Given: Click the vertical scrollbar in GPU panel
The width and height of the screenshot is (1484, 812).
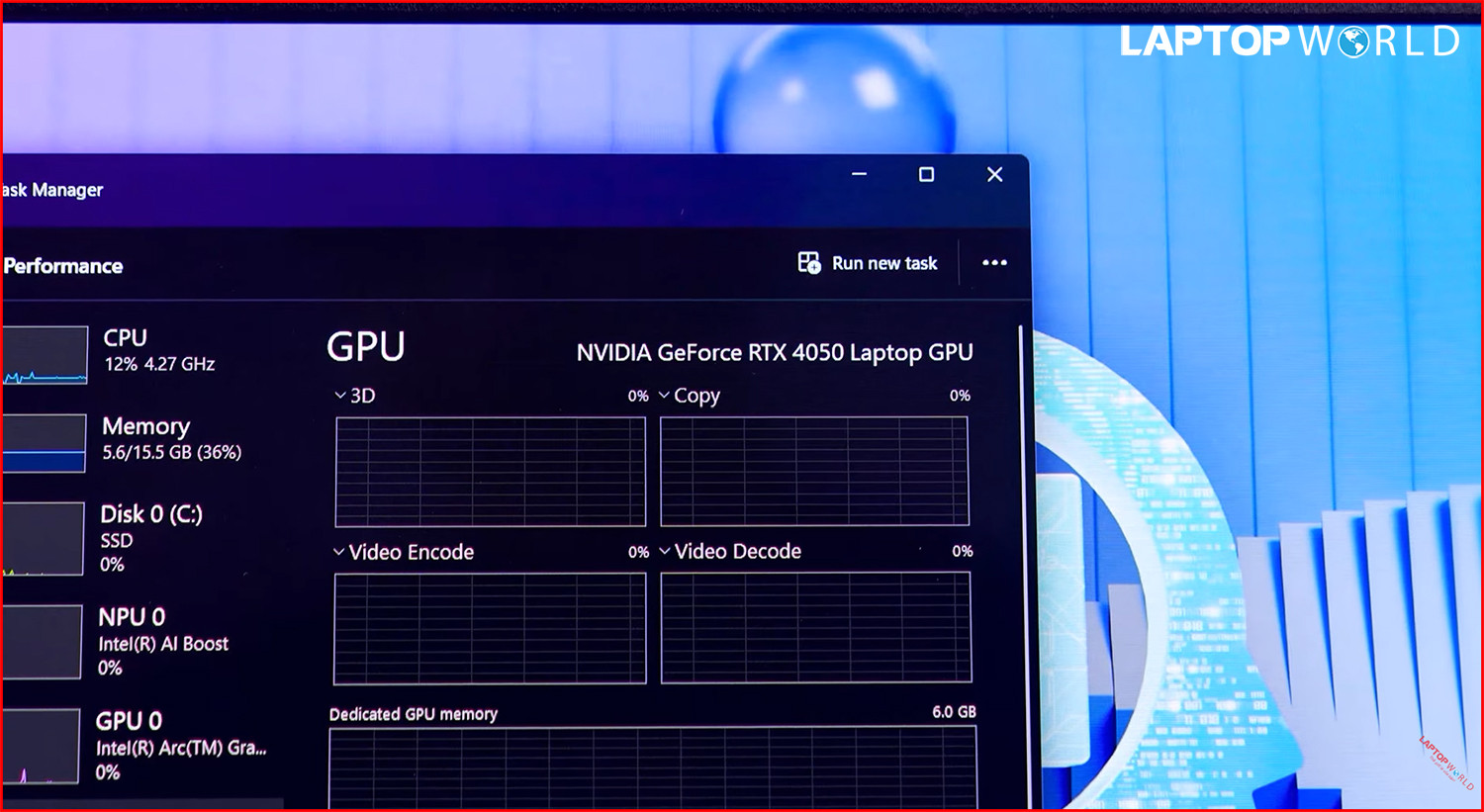Looking at the screenshot, I should click(1020, 495).
